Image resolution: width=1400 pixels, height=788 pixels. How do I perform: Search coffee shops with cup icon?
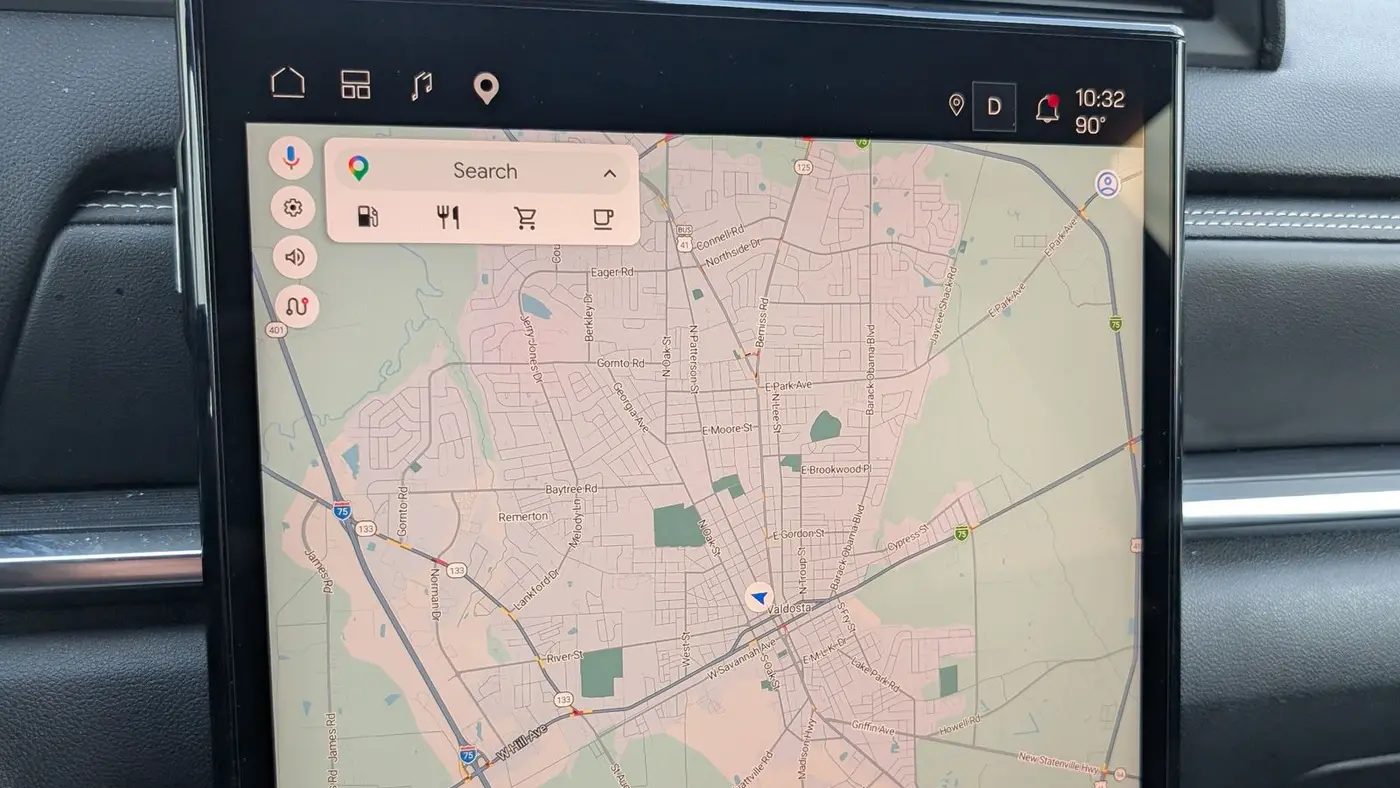click(603, 218)
